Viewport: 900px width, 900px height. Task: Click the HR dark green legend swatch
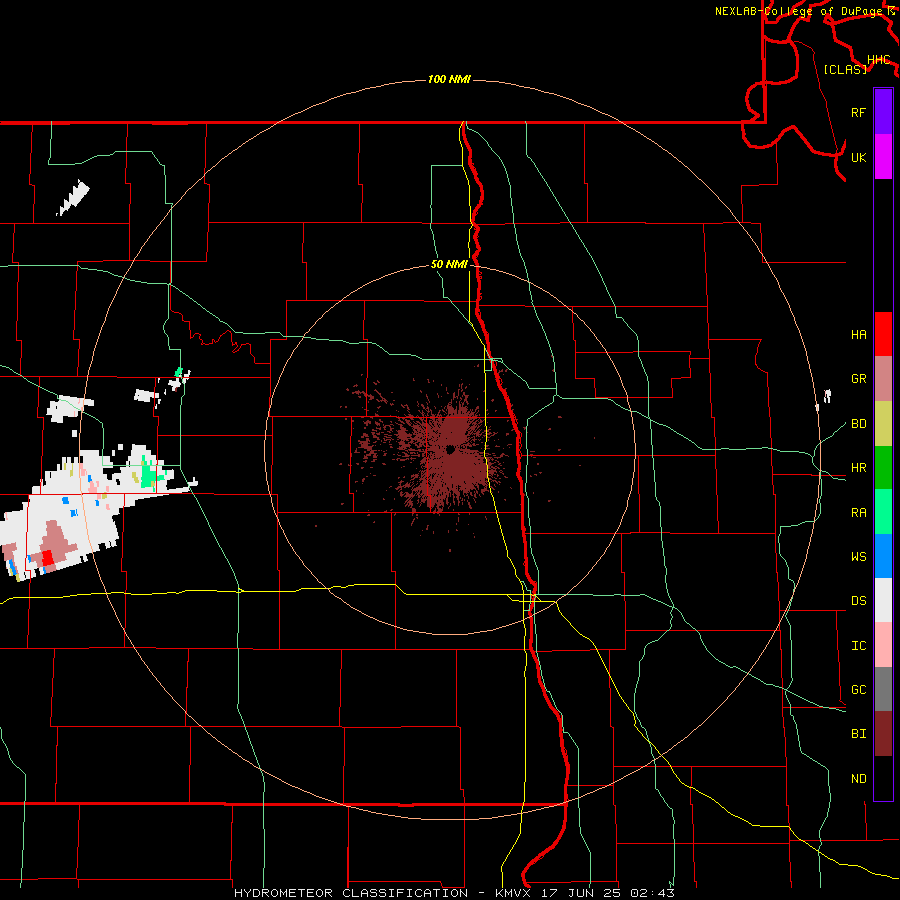(883, 468)
